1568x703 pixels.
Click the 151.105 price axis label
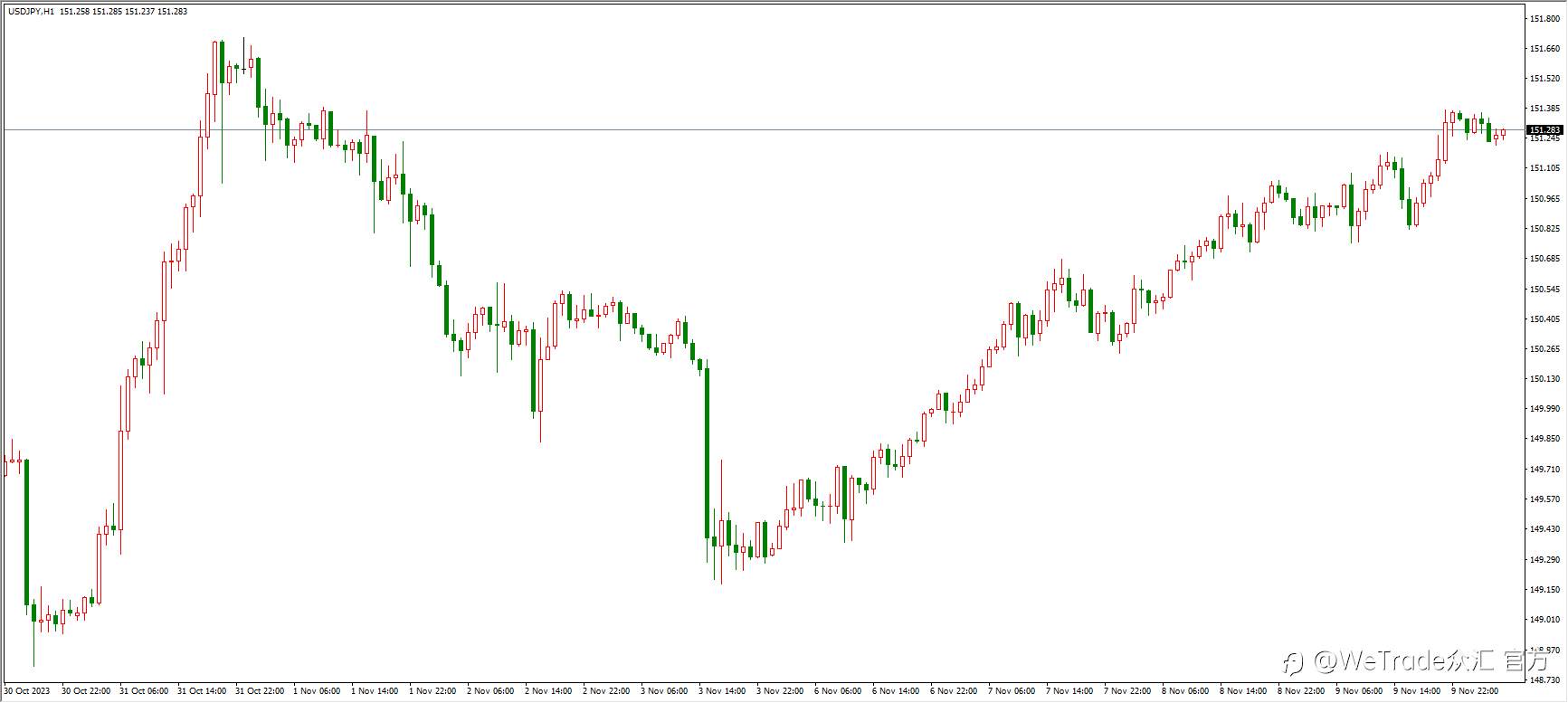(x=1544, y=168)
